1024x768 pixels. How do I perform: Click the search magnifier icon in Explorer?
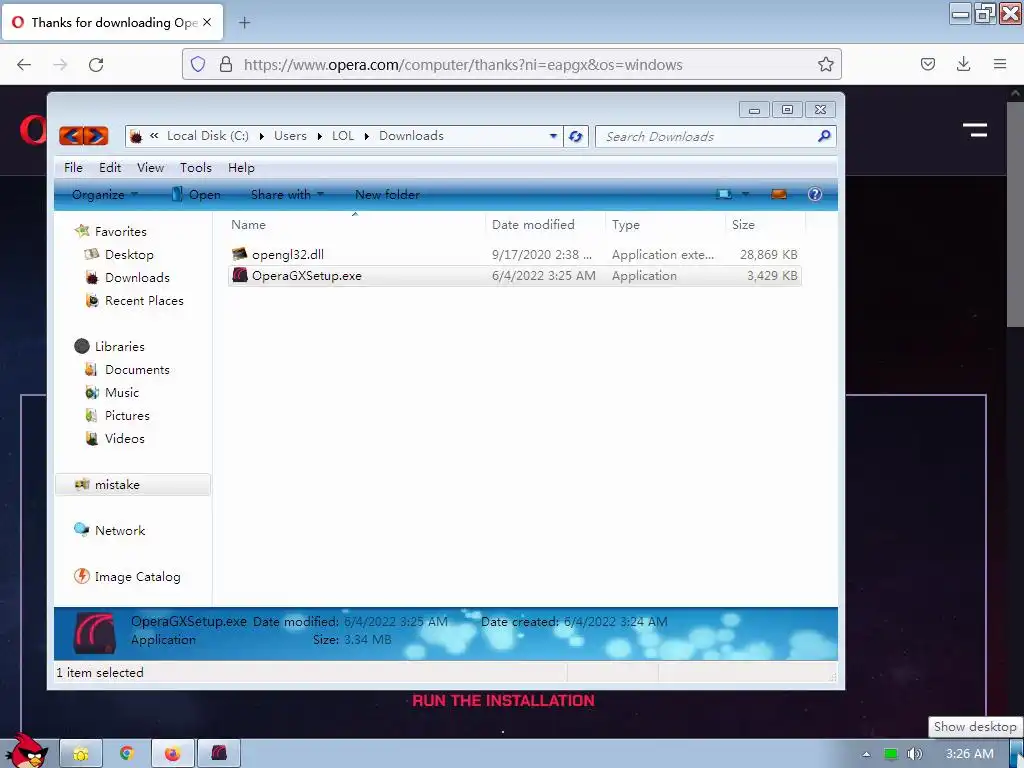click(x=824, y=136)
